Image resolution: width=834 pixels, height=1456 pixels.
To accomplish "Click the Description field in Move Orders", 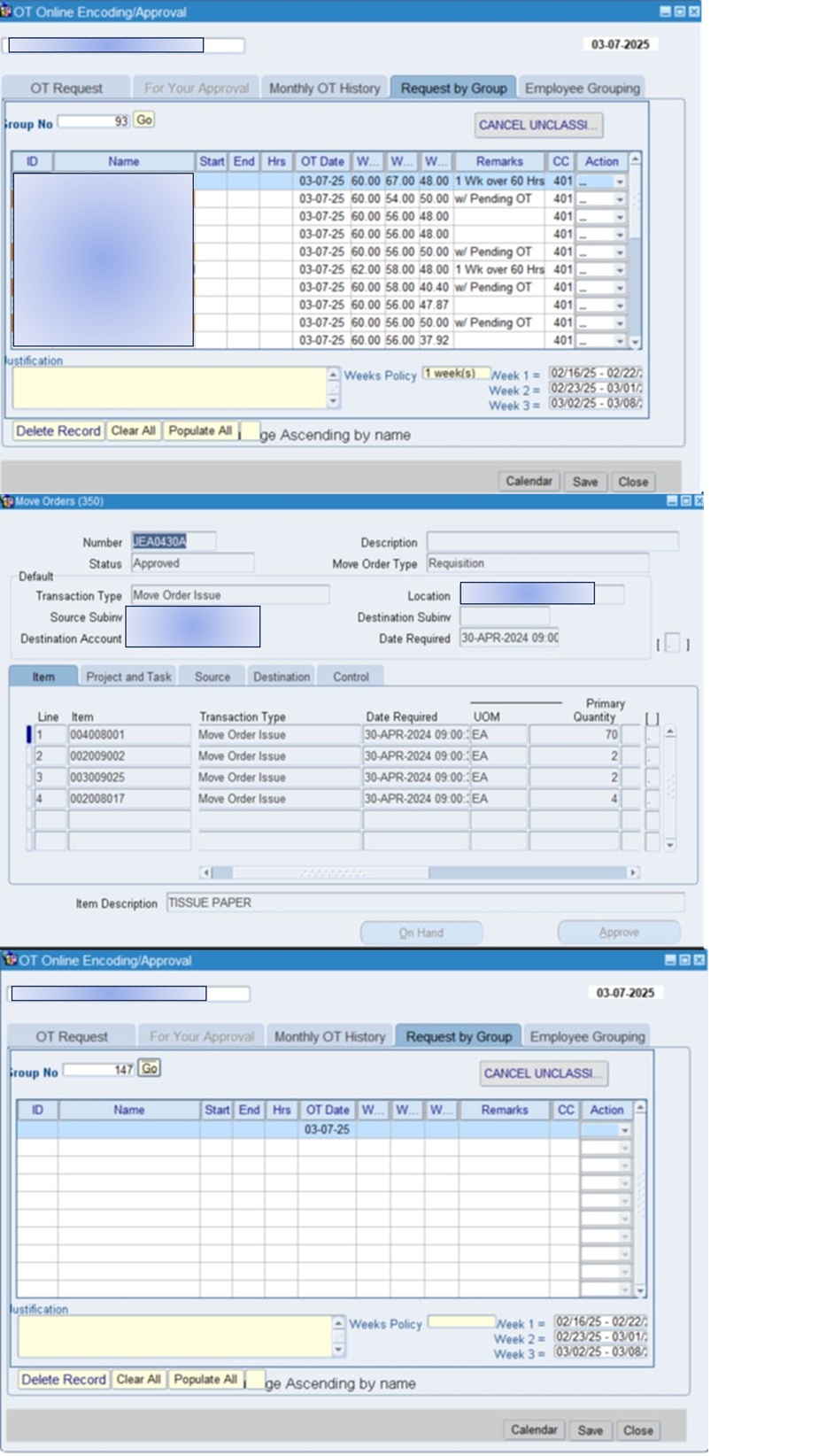I will 552,541.
